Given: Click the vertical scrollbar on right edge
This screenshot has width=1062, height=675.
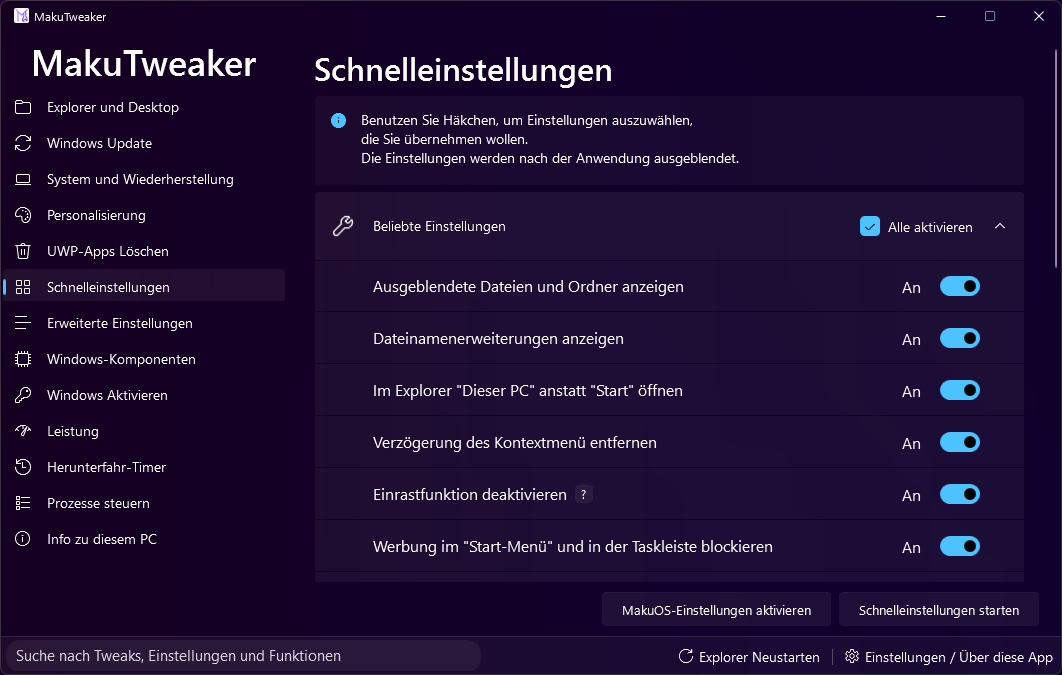Looking at the screenshot, I should point(1057,158).
